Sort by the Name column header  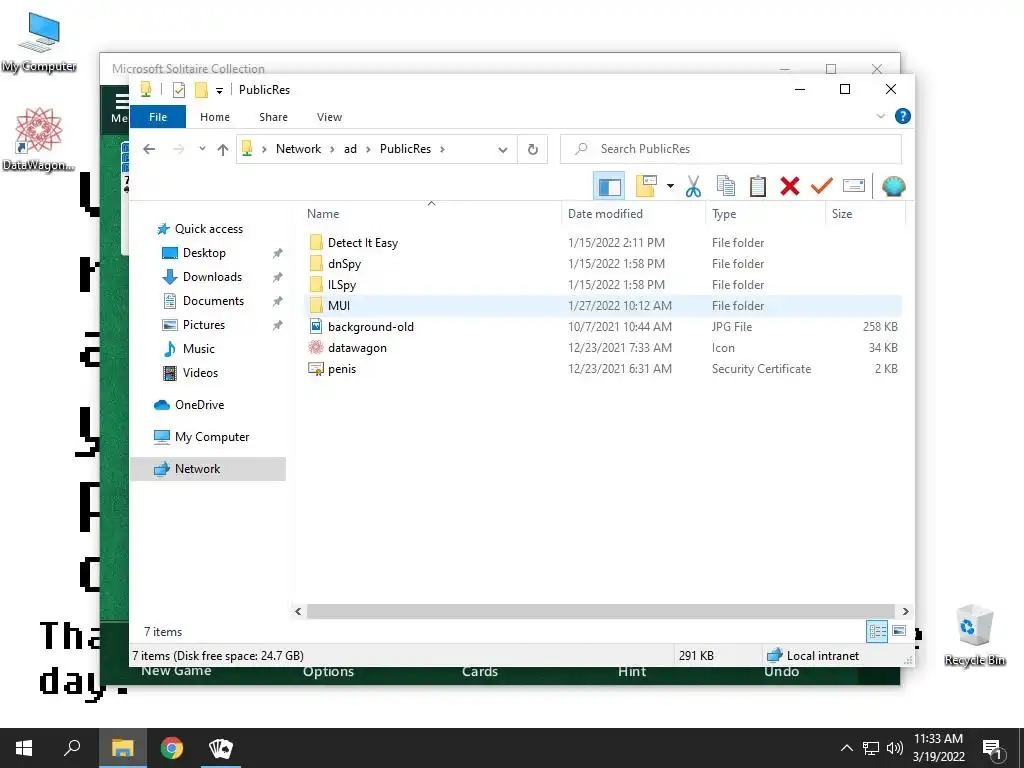pos(323,214)
